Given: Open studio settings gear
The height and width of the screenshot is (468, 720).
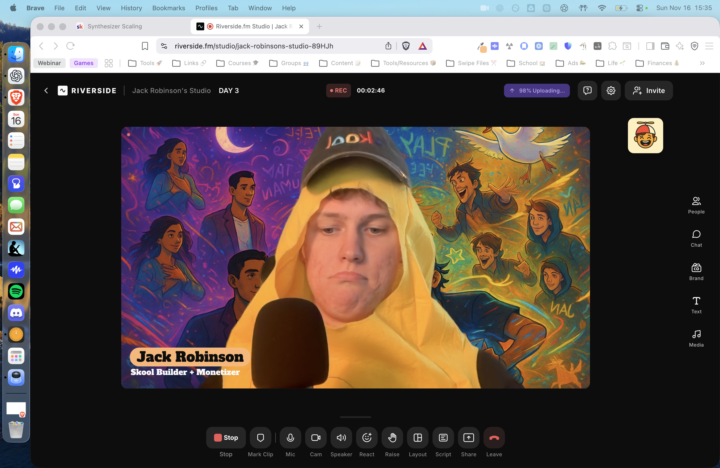Looking at the screenshot, I should pos(611,90).
